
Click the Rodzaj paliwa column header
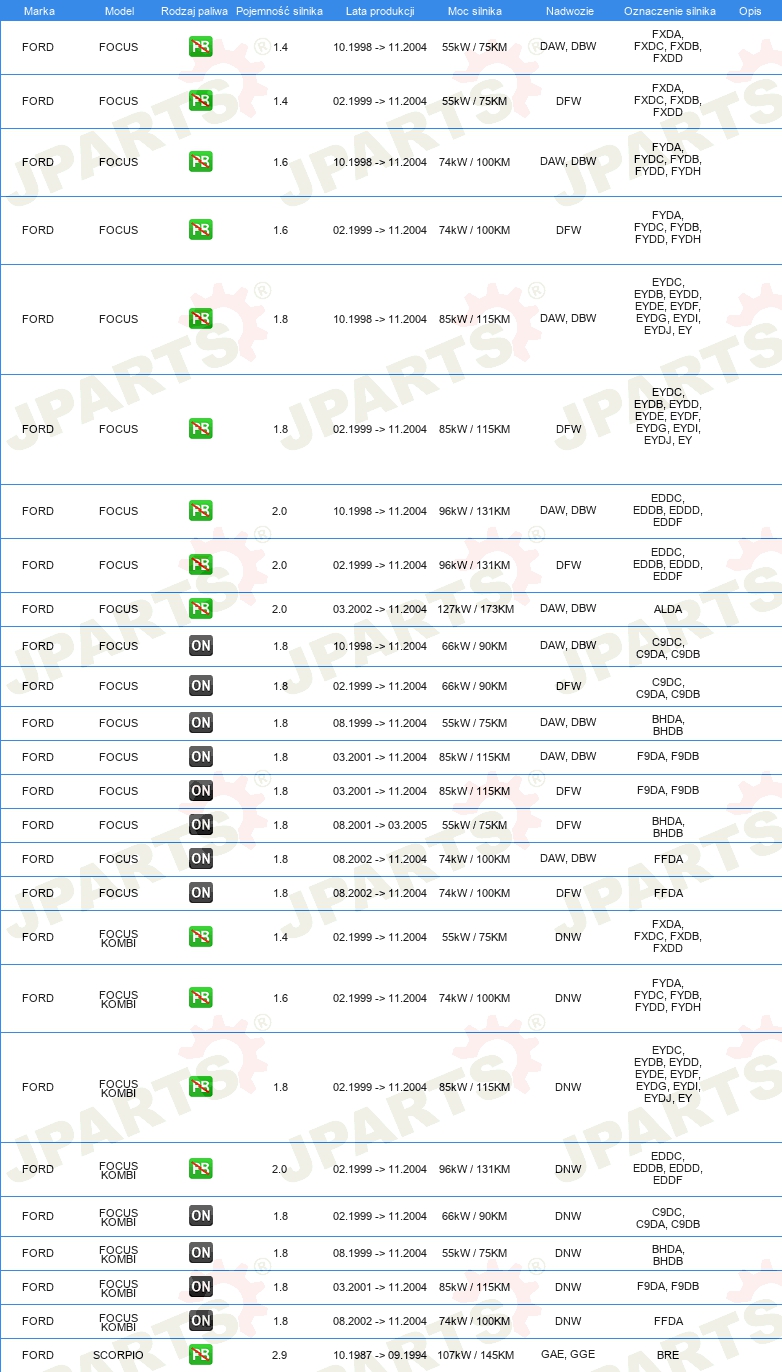(x=195, y=11)
